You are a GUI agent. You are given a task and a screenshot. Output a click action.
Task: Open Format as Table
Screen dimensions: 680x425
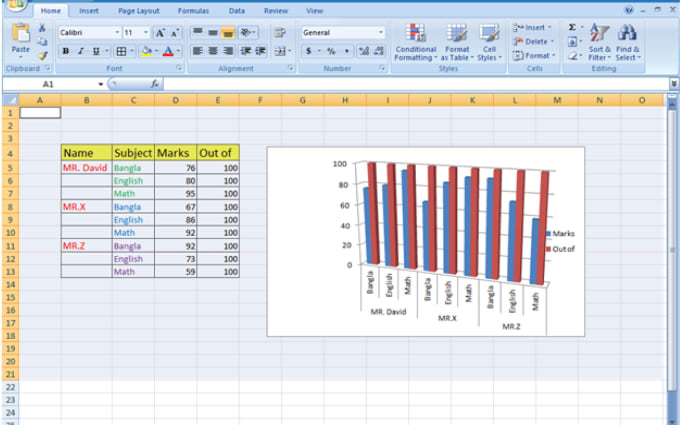pyautogui.click(x=457, y=42)
